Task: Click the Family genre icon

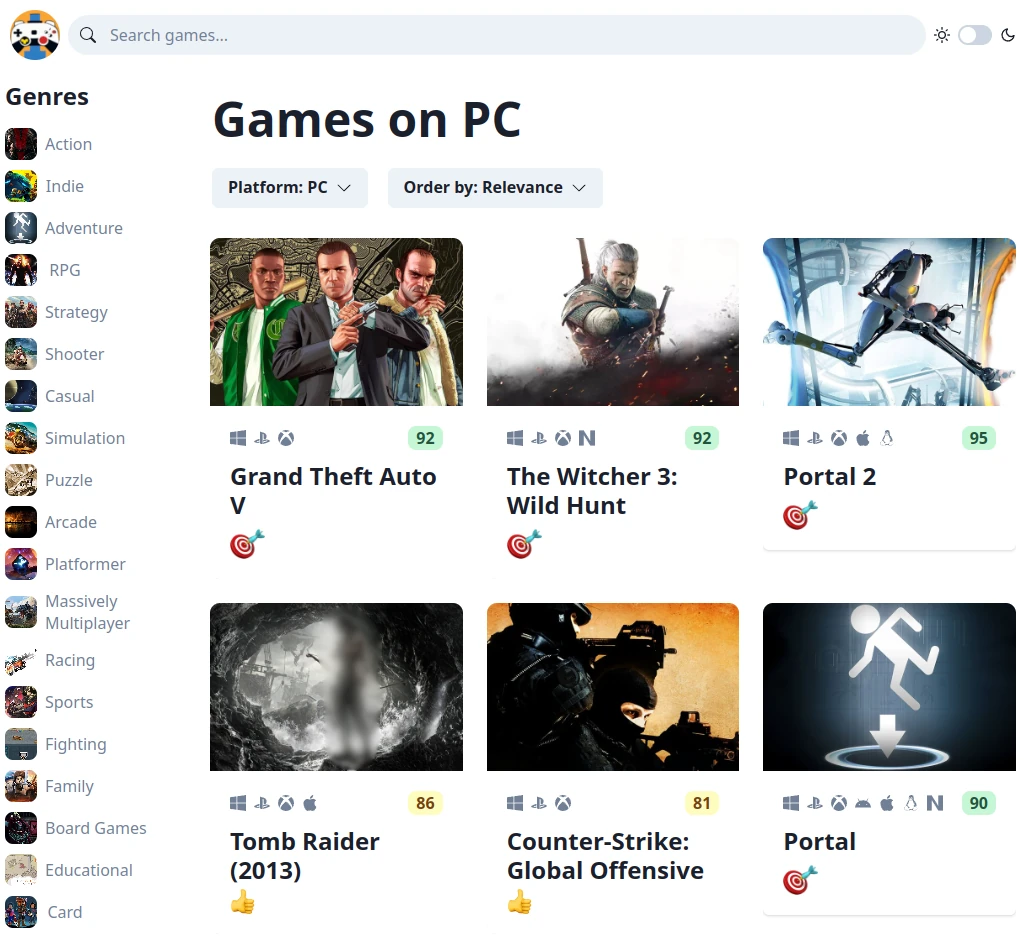Action: pos(21,786)
